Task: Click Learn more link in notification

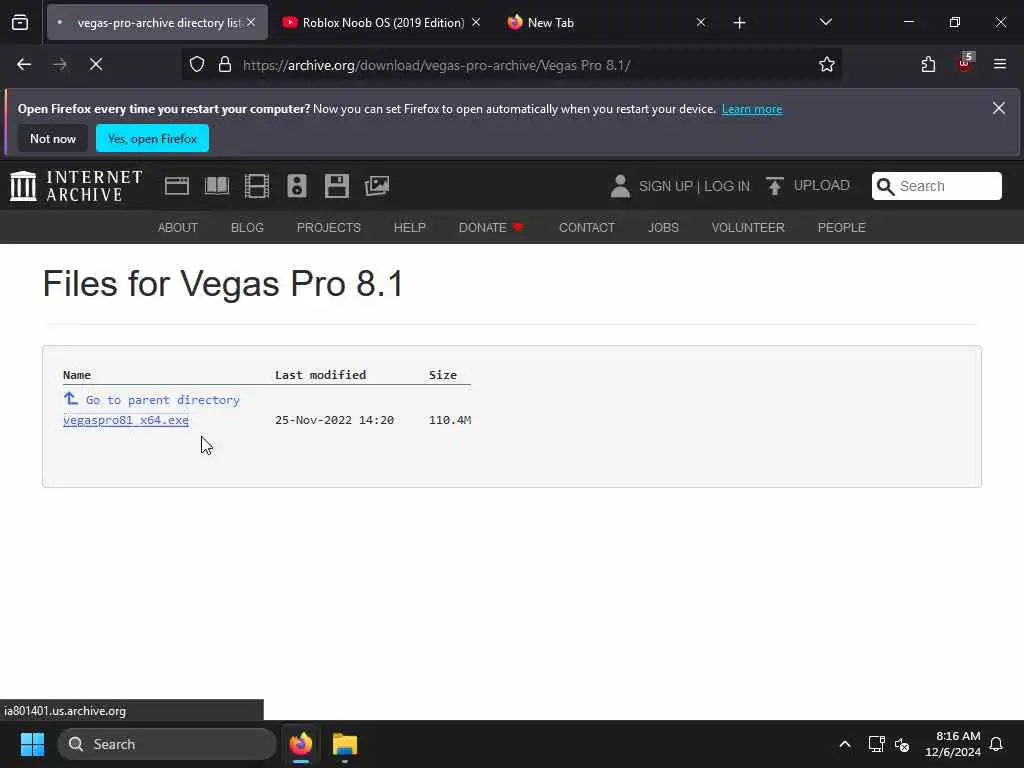Action: tap(752, 109)
